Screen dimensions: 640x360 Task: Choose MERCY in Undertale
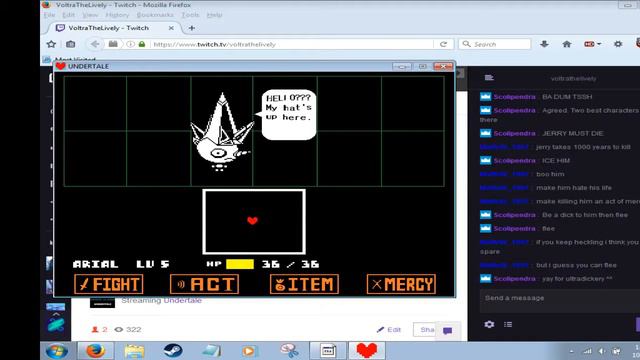click(401, 284)
